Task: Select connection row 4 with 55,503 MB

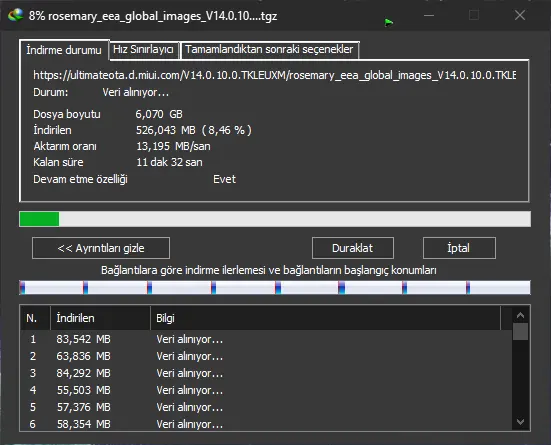Action: point(266,390)
